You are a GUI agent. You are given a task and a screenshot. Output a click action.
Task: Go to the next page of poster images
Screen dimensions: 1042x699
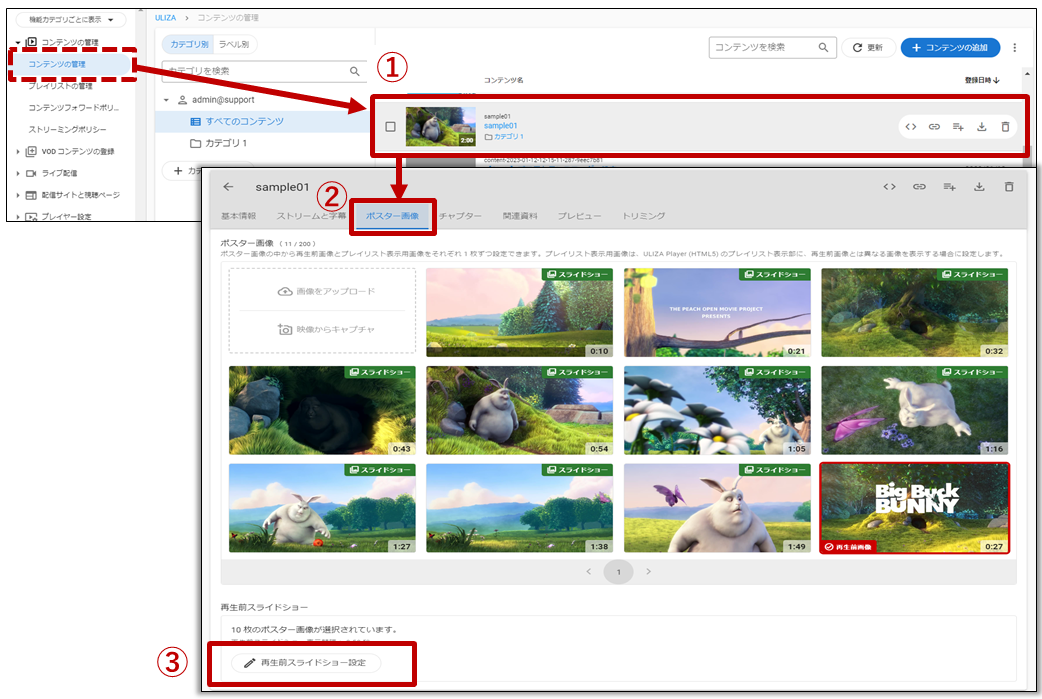click(x=649, y=571)
